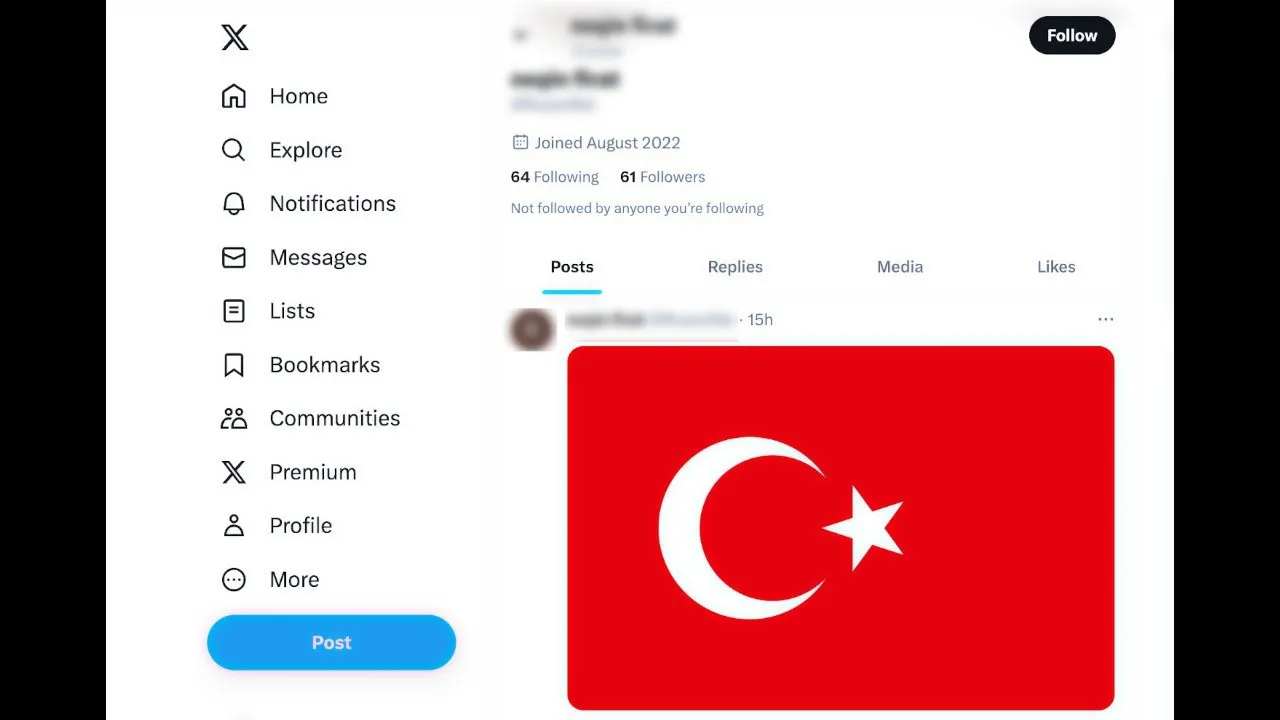The width and height of the screenshot is (1280, 720).
Task: Open Explore via magnifier icon
Action: click(233, 150)
